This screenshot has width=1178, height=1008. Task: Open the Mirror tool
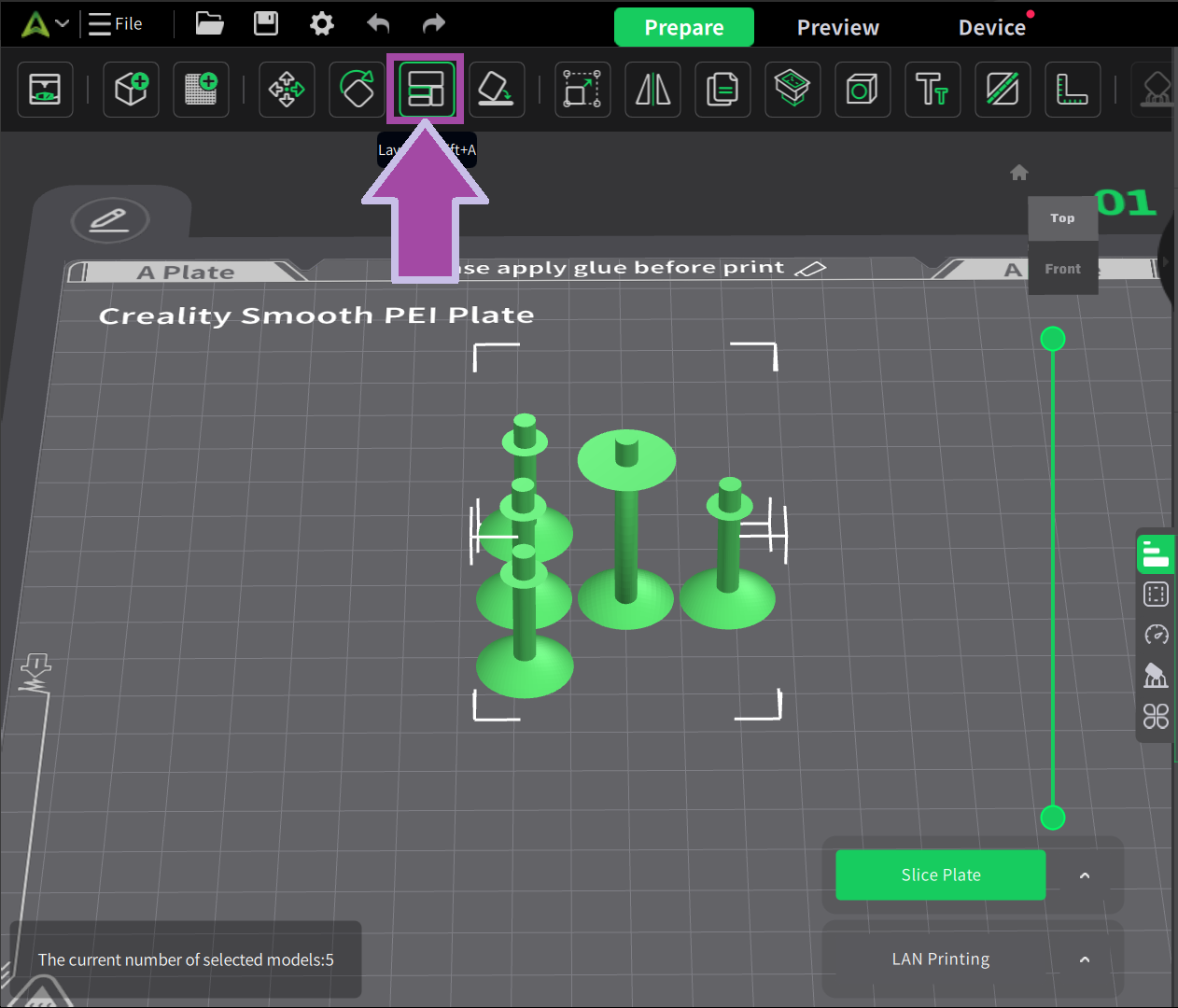point(652,90)
